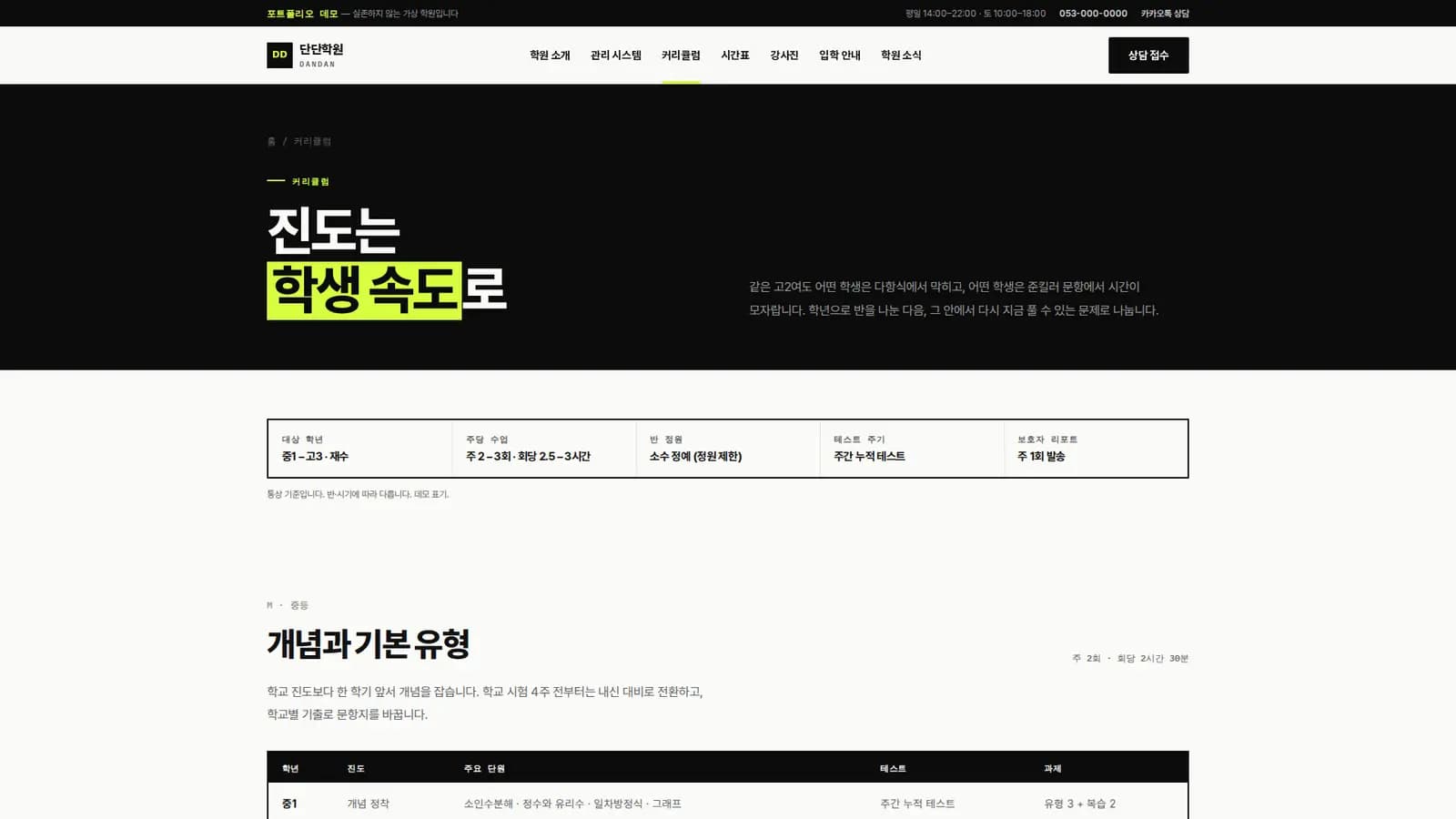The image size is (1456, 819).
Task: Click the DD logo icon
Action: (279, 55)
